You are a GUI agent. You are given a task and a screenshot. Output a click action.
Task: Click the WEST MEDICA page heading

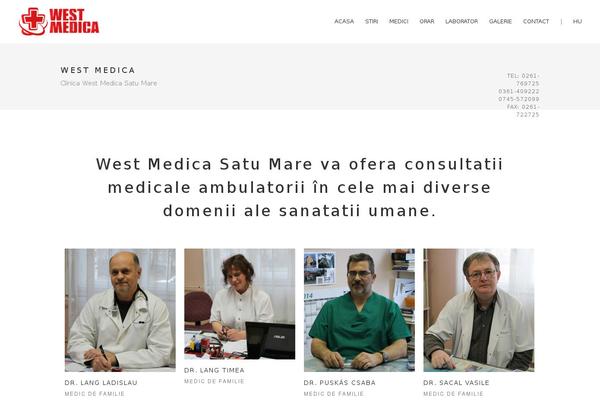98,70
